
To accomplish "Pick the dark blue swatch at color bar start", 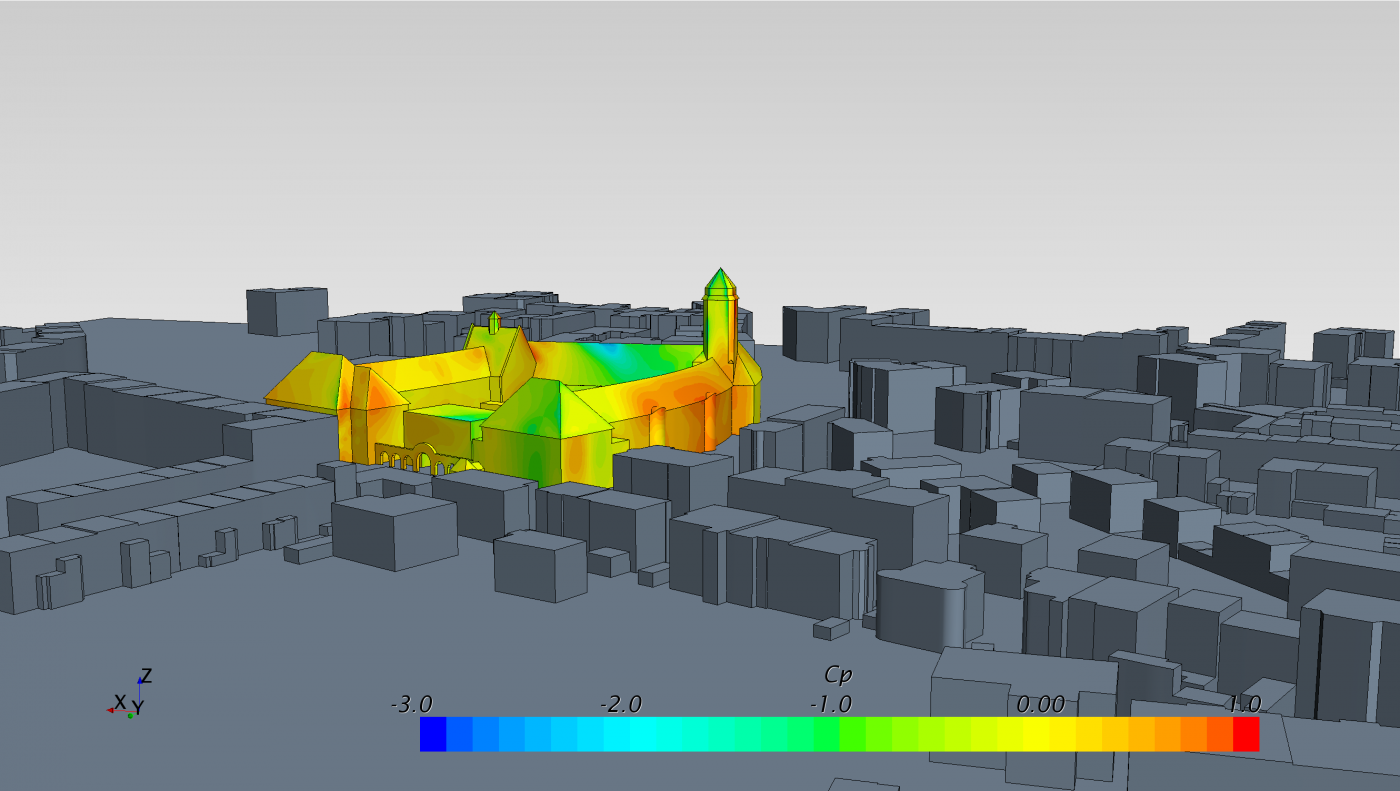I will tap(433, 734).
